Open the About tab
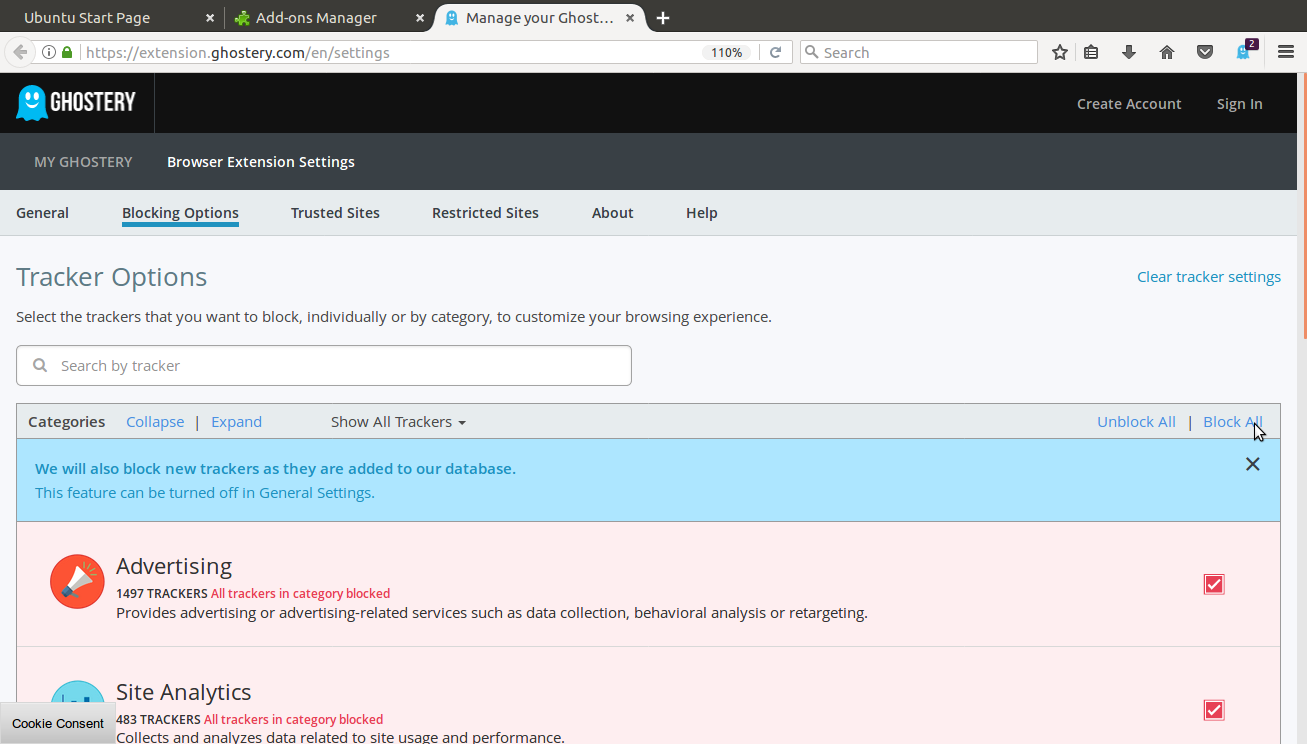This screenshot has width=1307, height=744. coord(612,213)
